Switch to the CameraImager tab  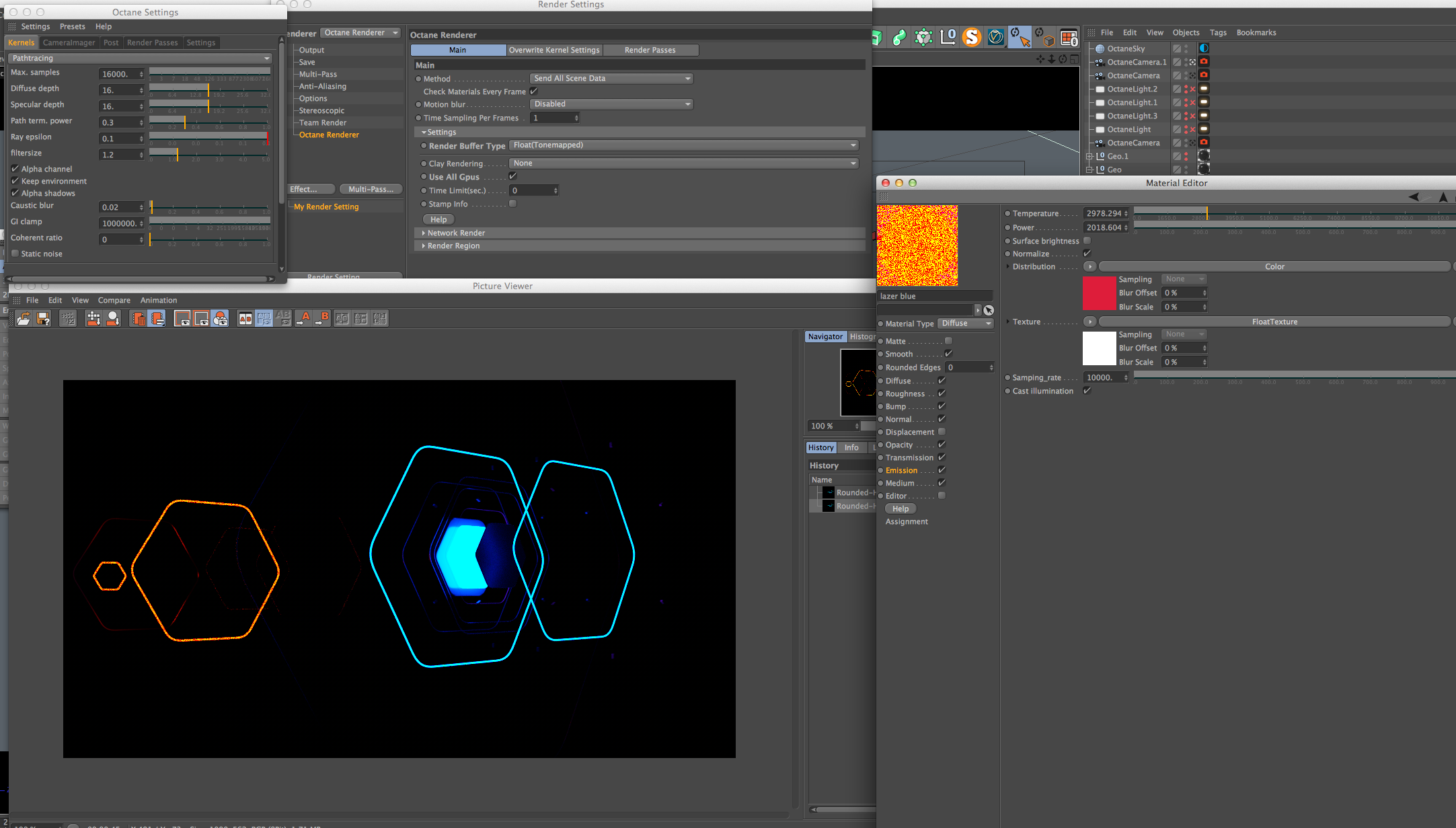[x=69, y=42]
